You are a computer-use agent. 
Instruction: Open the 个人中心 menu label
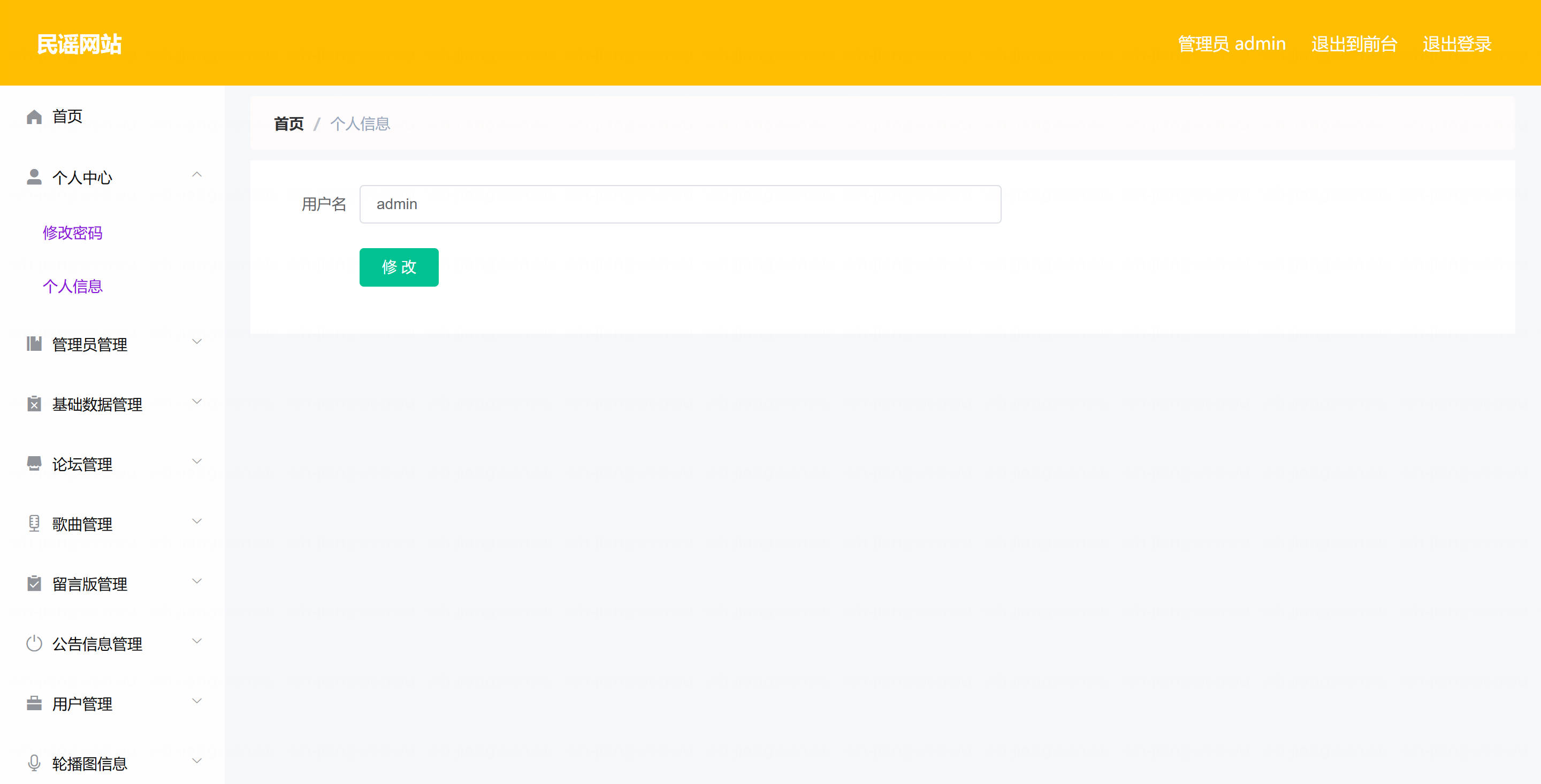click(x=82, y=178)
